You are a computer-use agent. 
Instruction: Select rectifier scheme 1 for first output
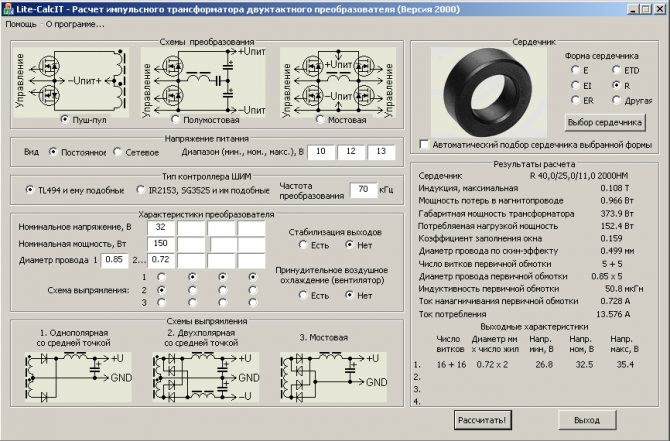click(162, 277)
